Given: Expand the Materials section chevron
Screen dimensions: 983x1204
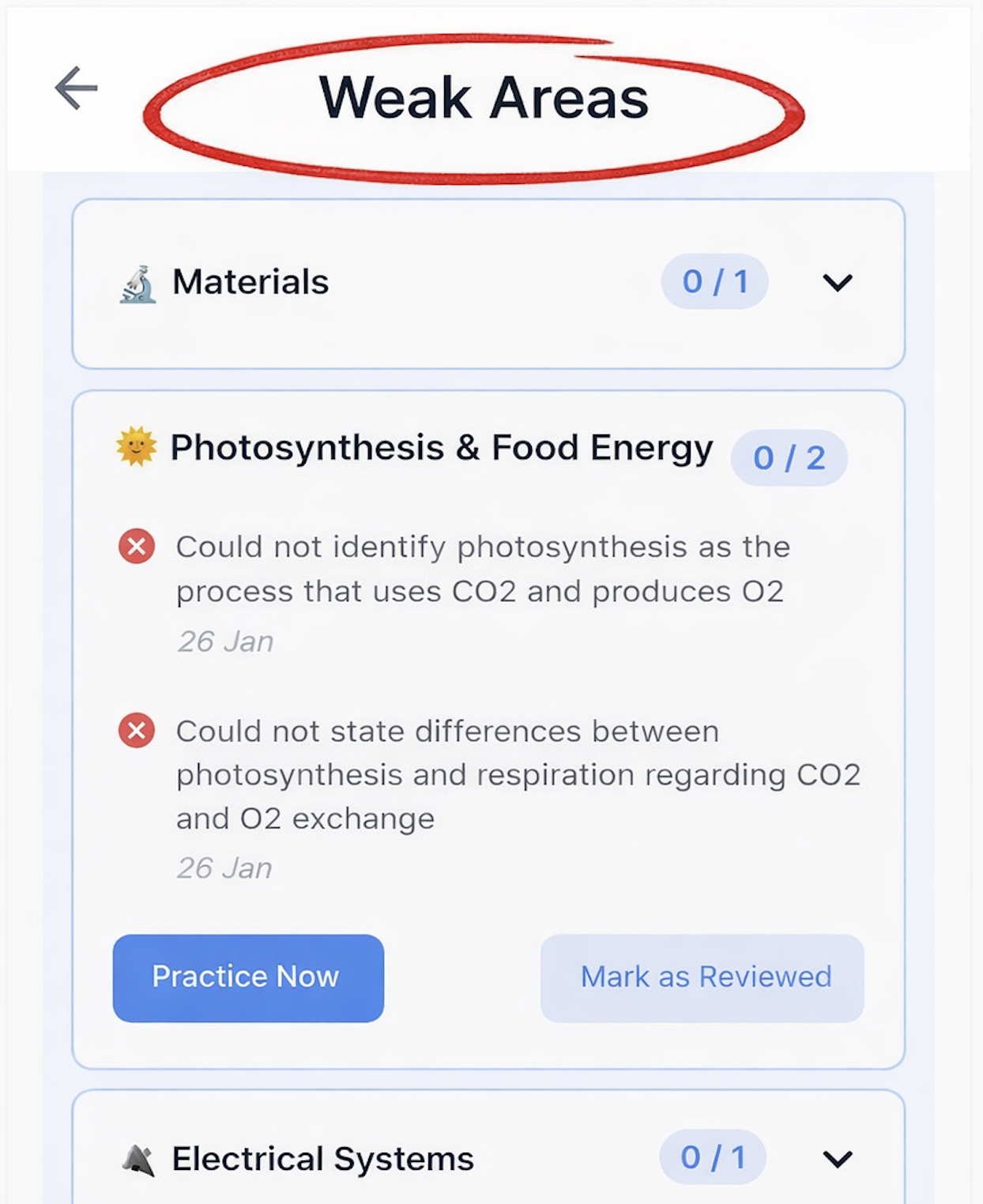Looking at the screenshot, I should pos(837,282).
